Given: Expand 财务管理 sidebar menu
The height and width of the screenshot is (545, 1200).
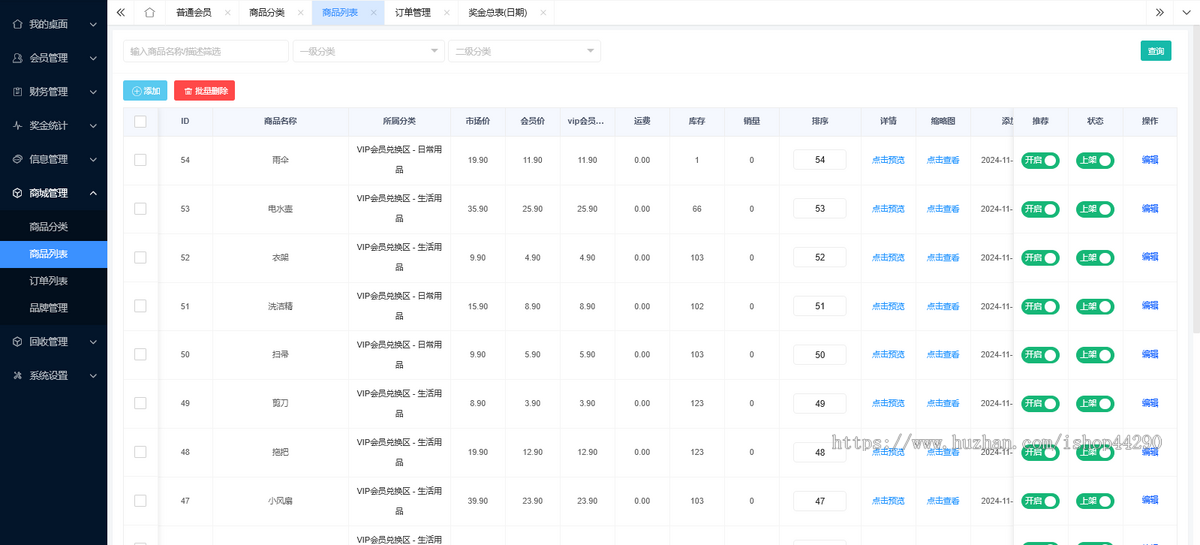Looking at the screenshot, I should 53,92.
